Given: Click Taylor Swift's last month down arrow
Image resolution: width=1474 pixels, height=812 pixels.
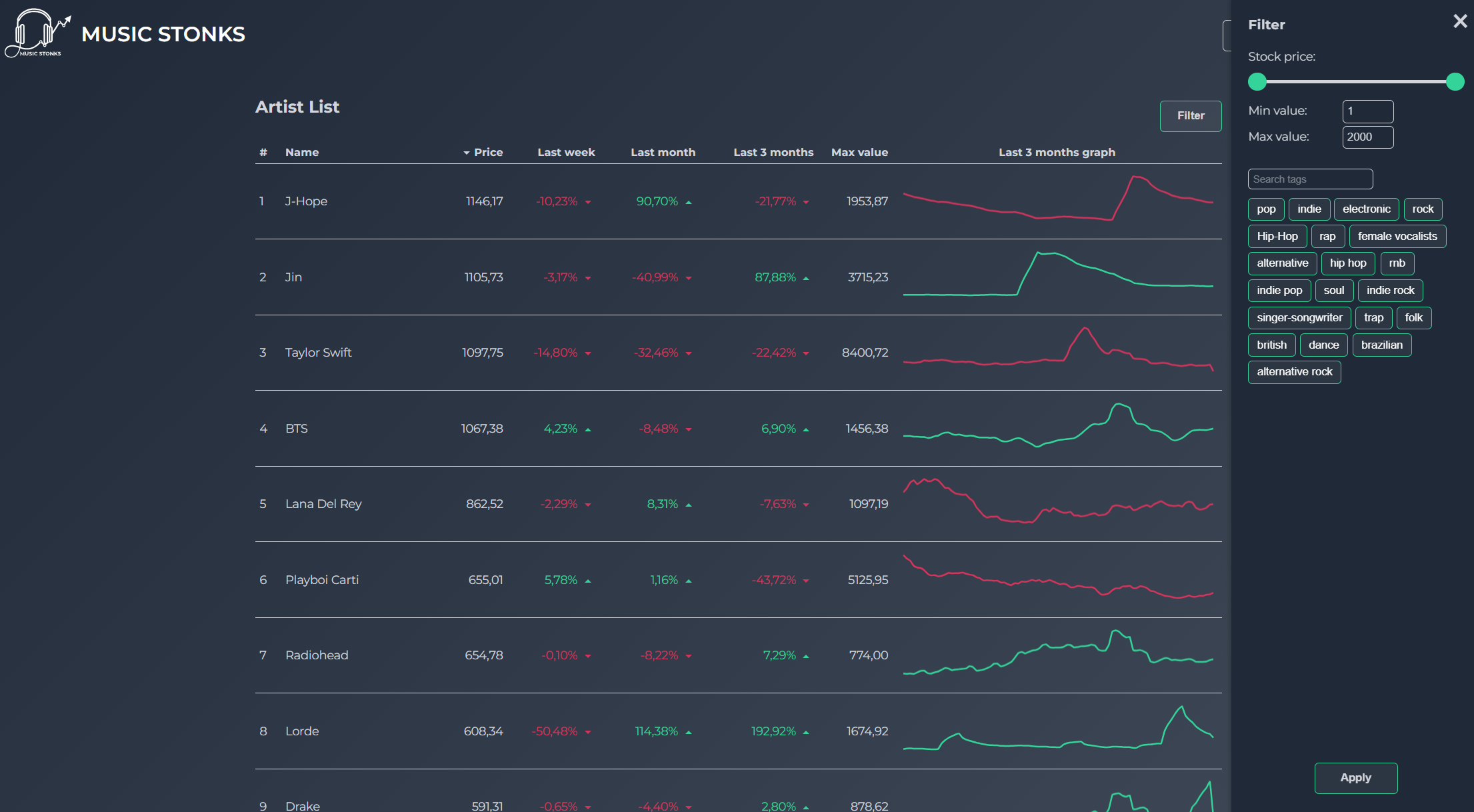Looking at the screenshot, I should click(x=689, y=353).
